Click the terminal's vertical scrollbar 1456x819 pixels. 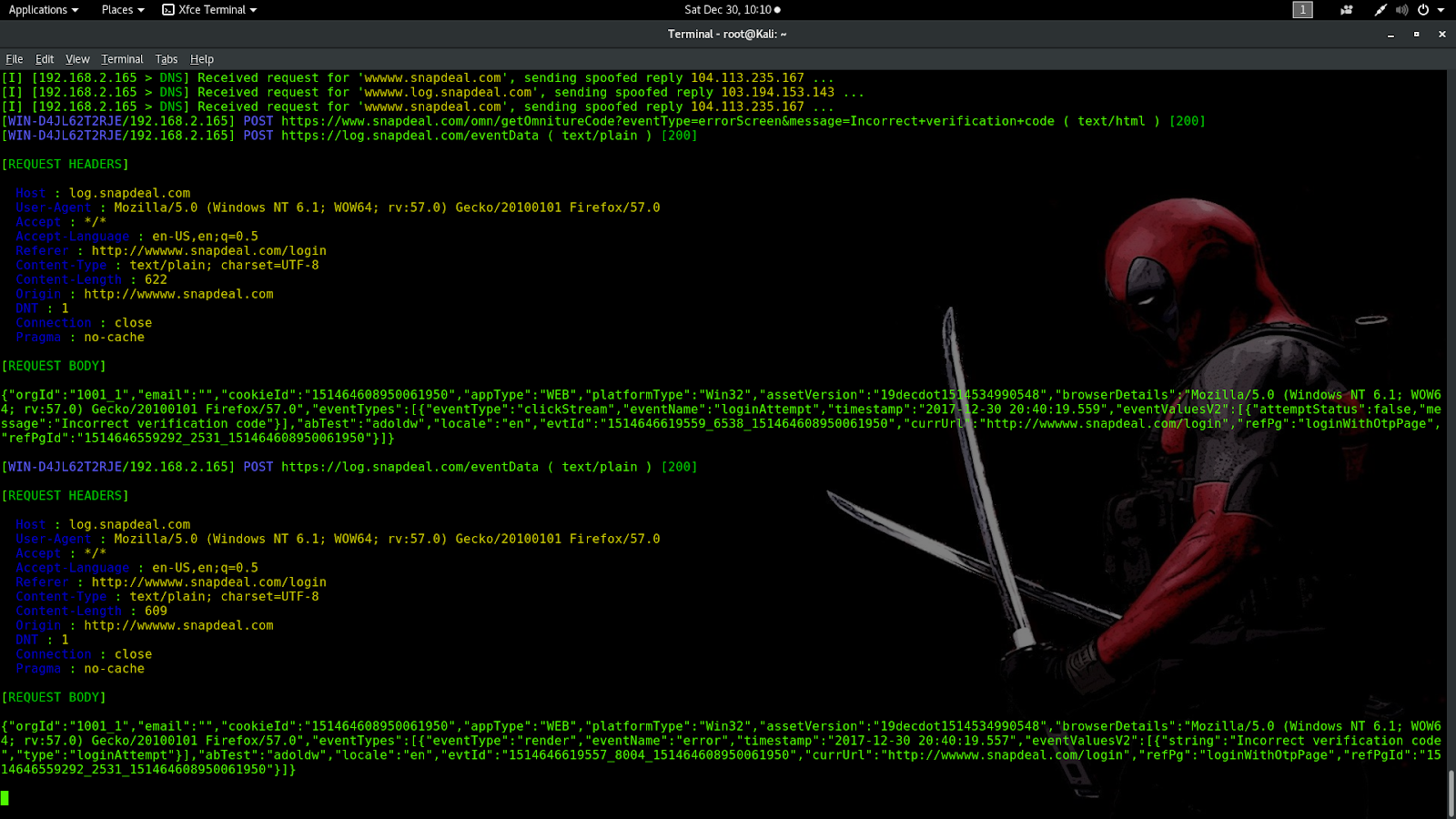(1451, 794)
